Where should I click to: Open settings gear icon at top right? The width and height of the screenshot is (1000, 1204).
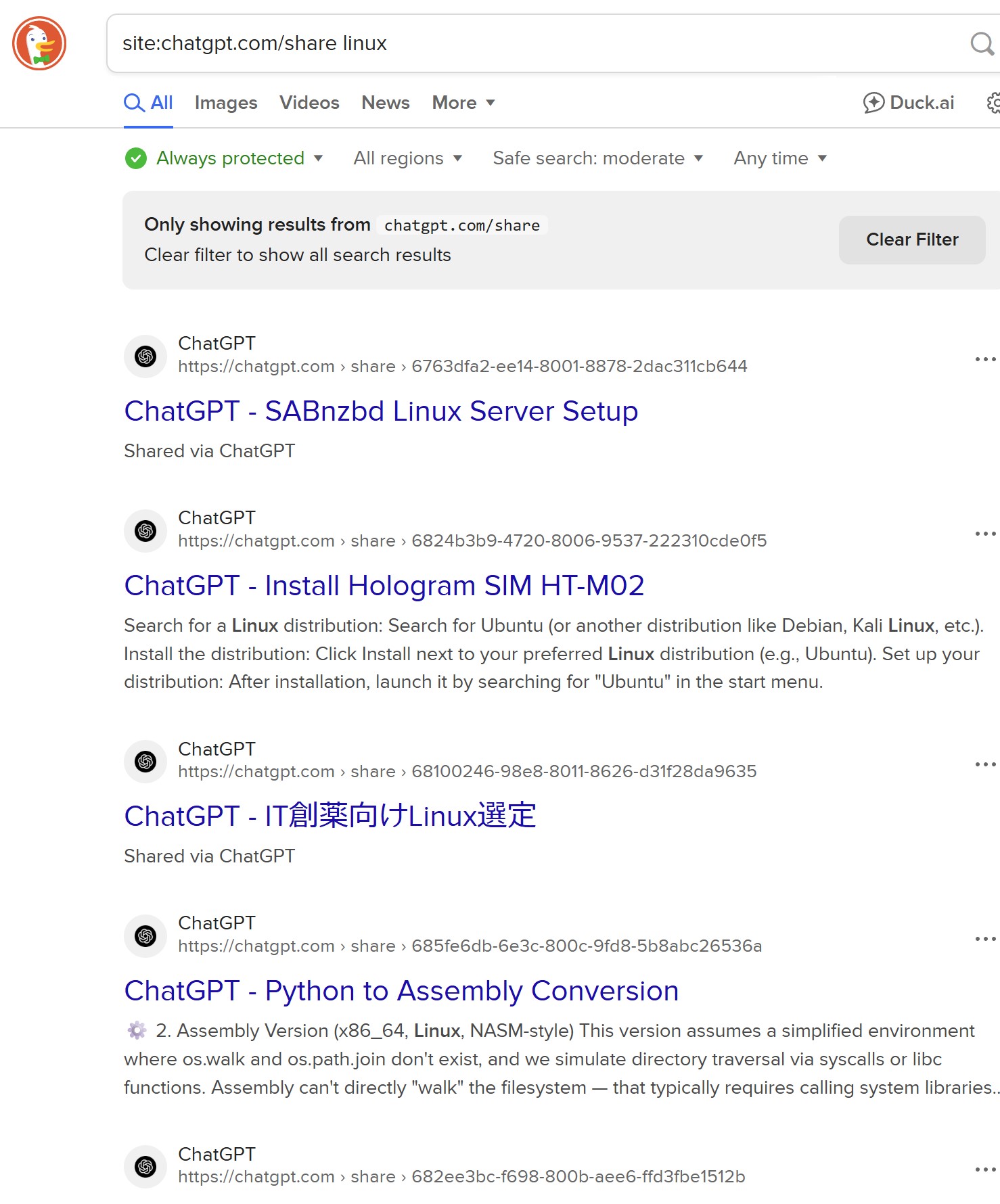click(993, 103)
